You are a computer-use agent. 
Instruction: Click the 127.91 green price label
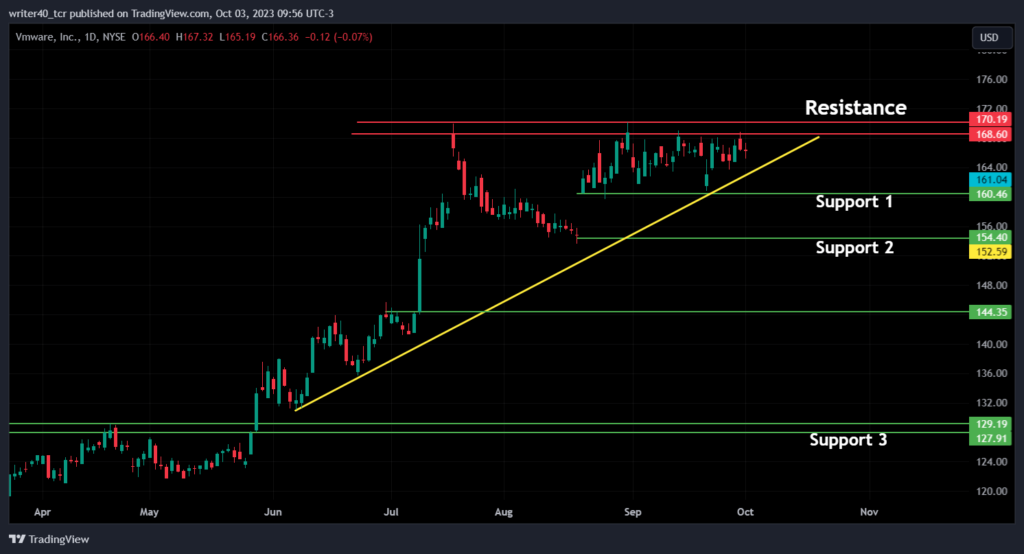[990, 438]
